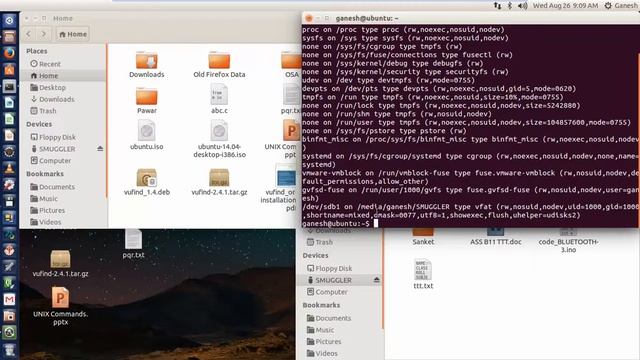
Task: Select the Downloads folder in Home window
Action: click(x=147, y=64)
